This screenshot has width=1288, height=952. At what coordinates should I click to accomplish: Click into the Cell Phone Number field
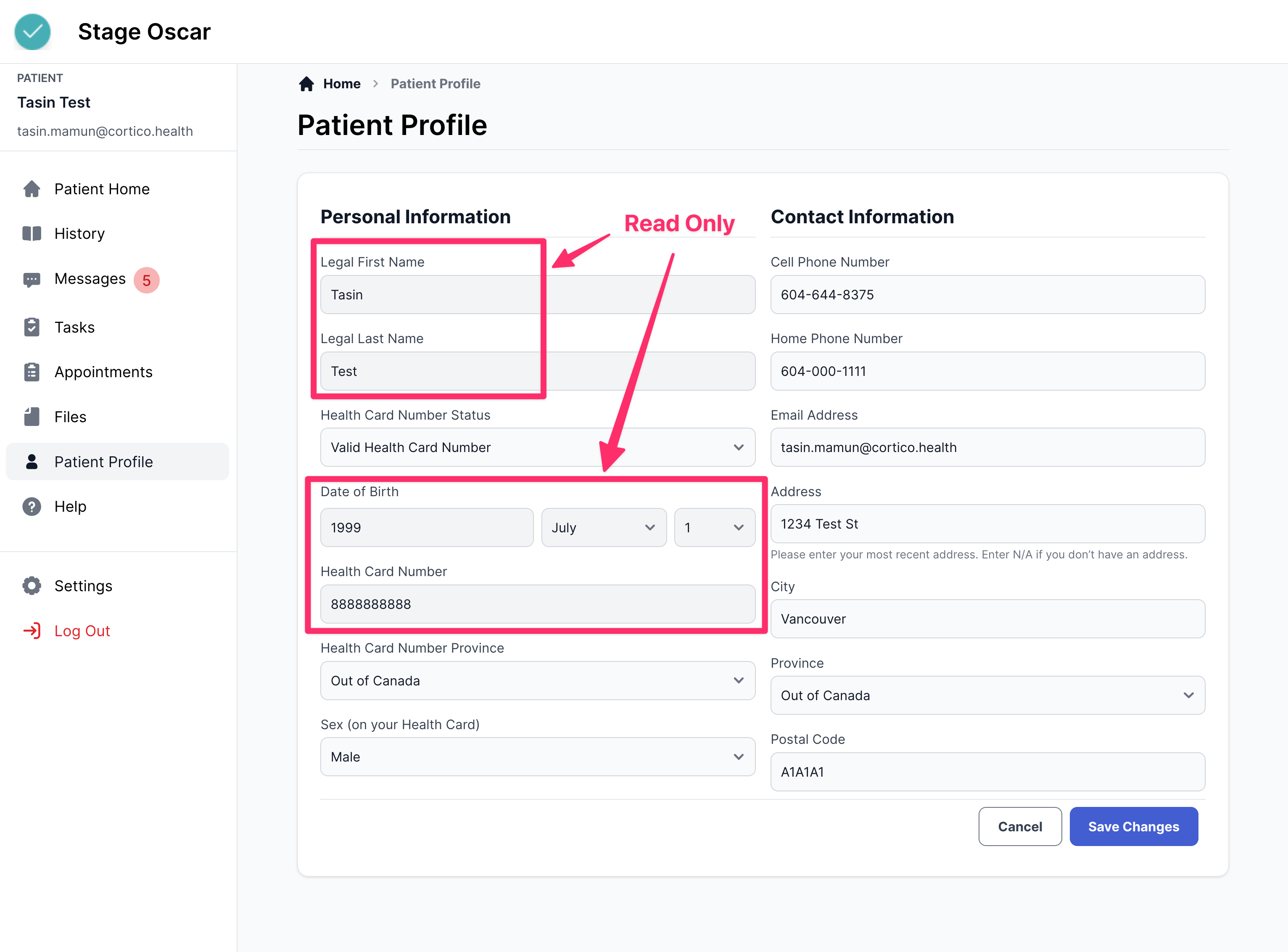click(x=987, y=294)
